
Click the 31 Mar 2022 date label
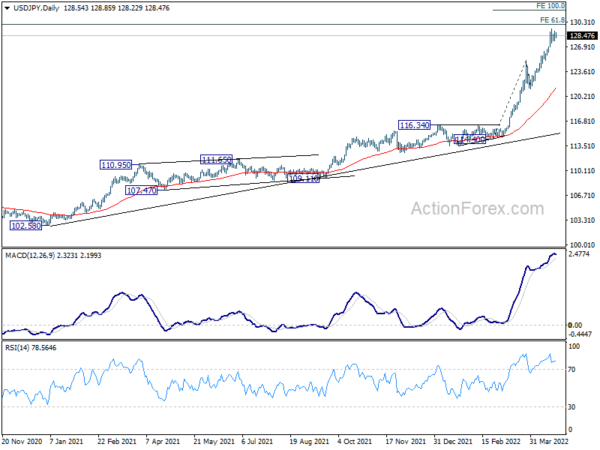click(549, 442)
